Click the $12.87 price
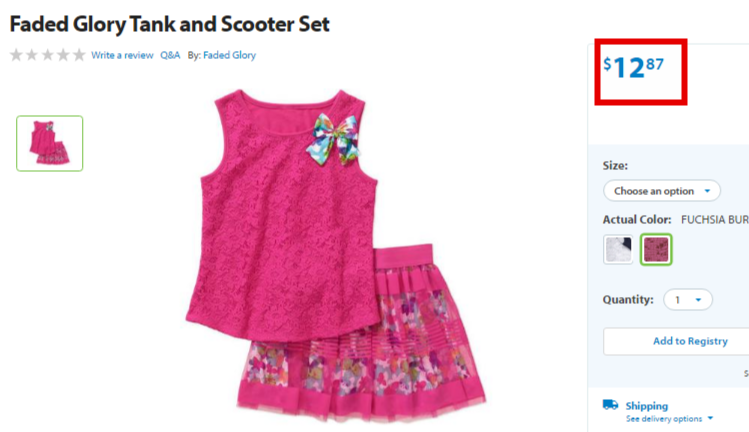 (x=633, y=67)
